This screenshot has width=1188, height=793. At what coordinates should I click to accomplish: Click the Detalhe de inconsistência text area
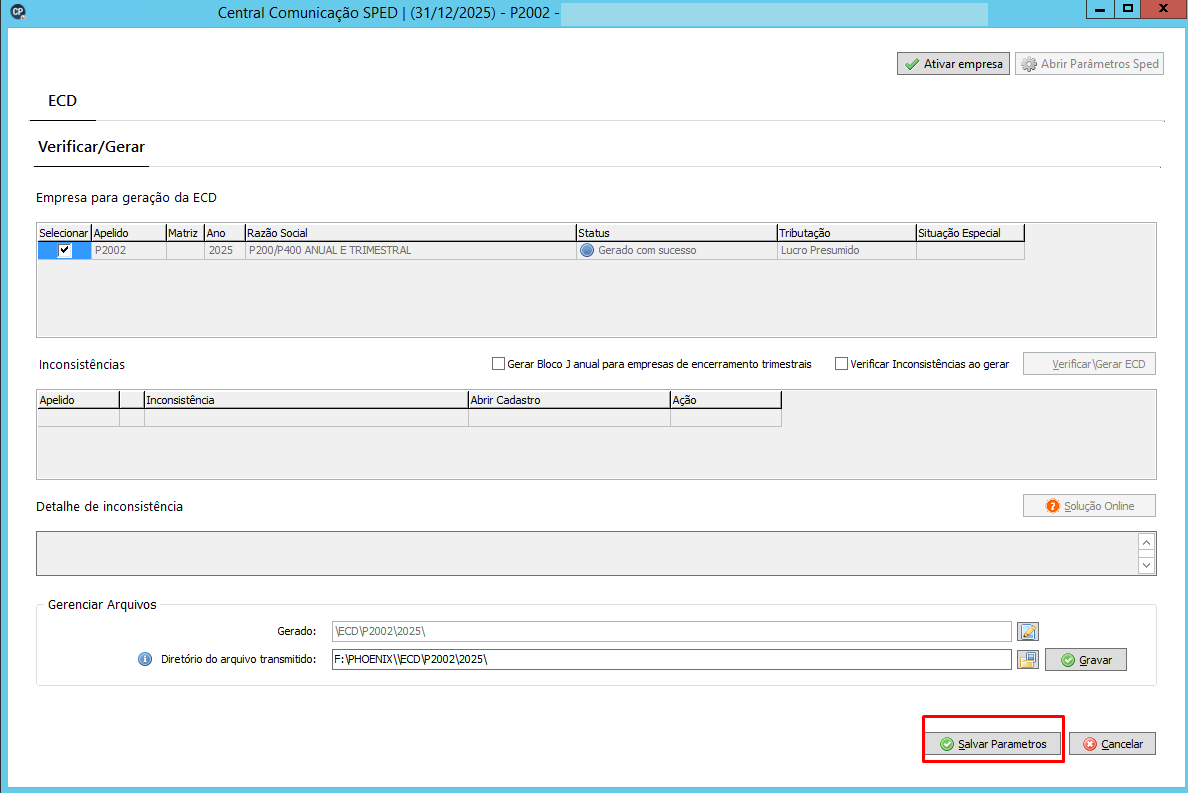point(586,554)
